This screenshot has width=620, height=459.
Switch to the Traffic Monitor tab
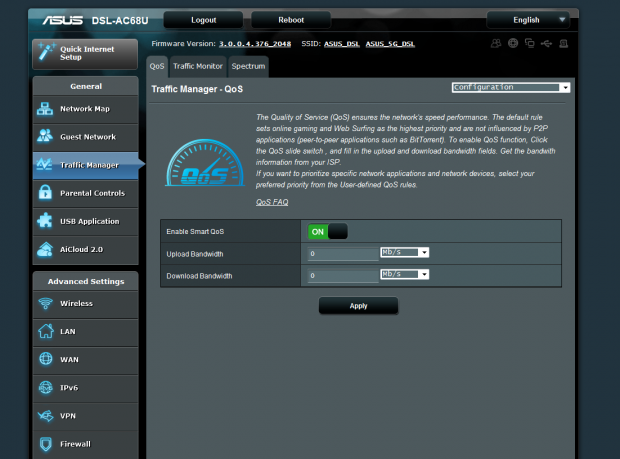[198, 66]
